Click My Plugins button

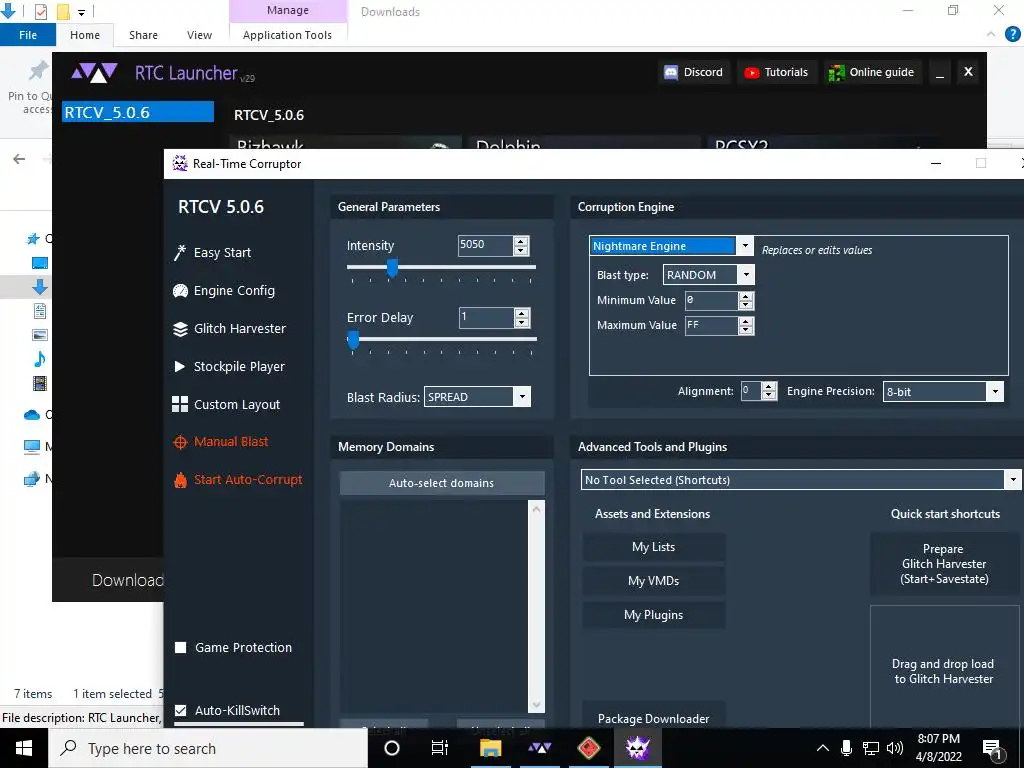[x=654, y=615]
